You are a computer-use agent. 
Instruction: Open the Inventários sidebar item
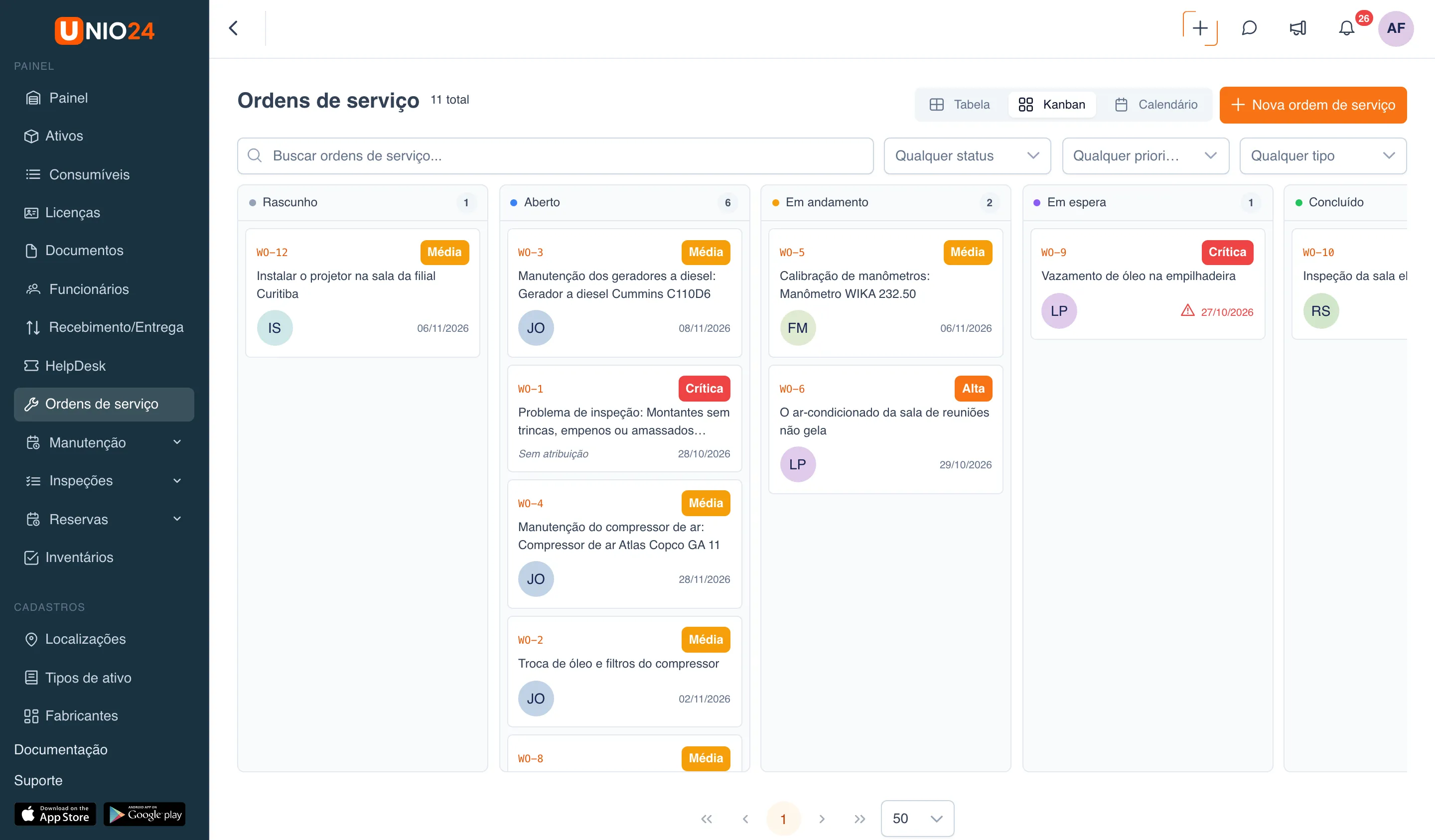point(104,558)
